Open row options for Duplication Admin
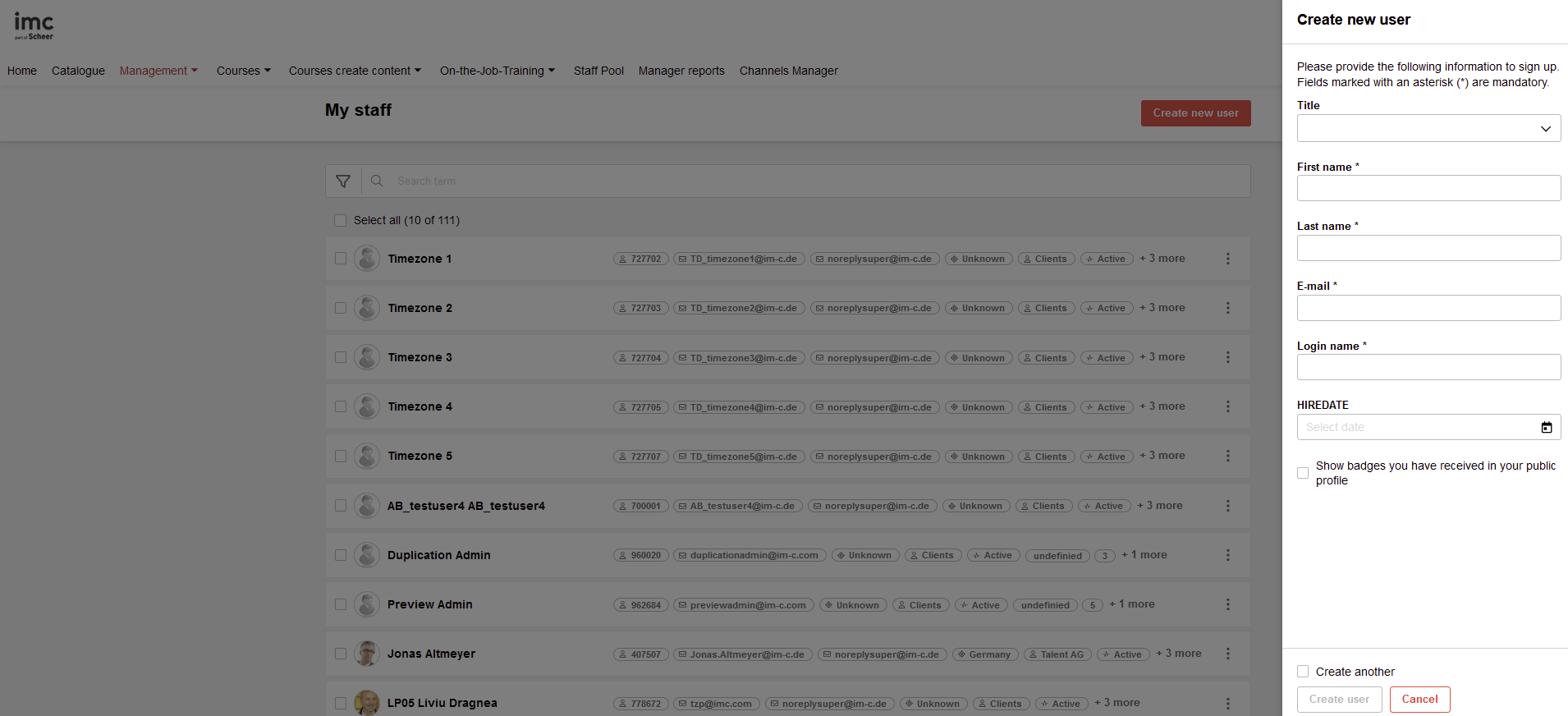Image resolution: width=1568 pixels, height=716 pixels. (x=1227, y=555)
